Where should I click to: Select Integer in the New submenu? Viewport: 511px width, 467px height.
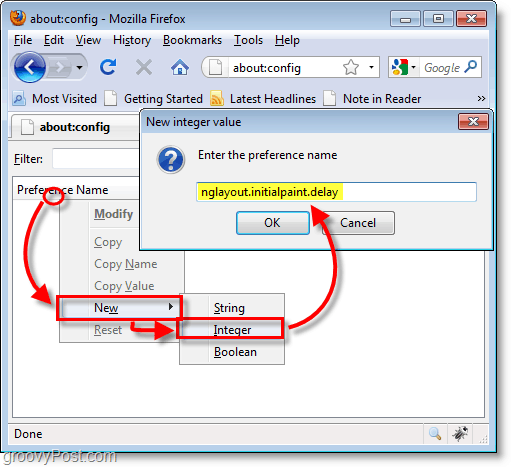(x=232, y=330)
